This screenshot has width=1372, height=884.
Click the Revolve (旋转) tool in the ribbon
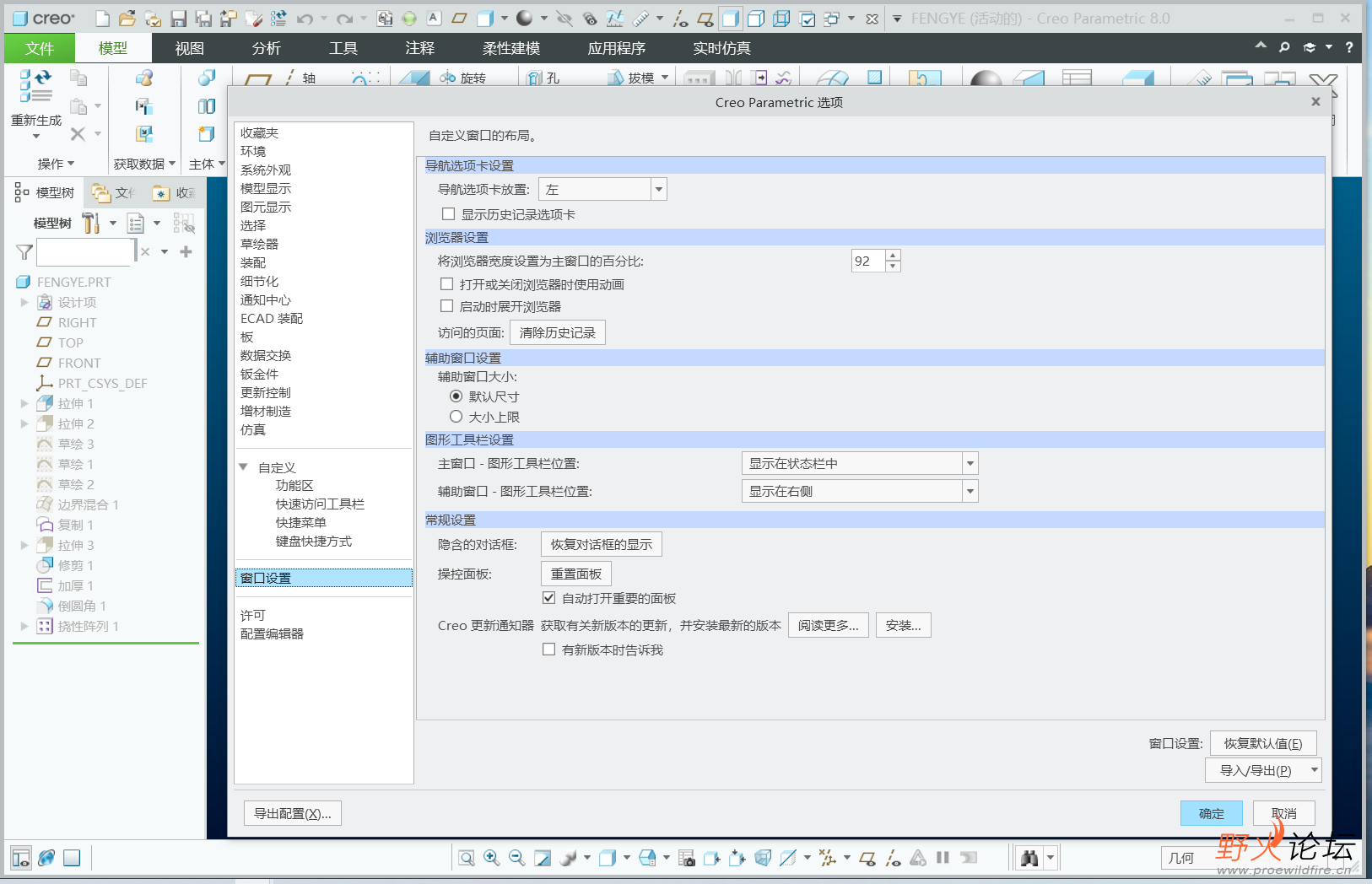pos(462,78)
